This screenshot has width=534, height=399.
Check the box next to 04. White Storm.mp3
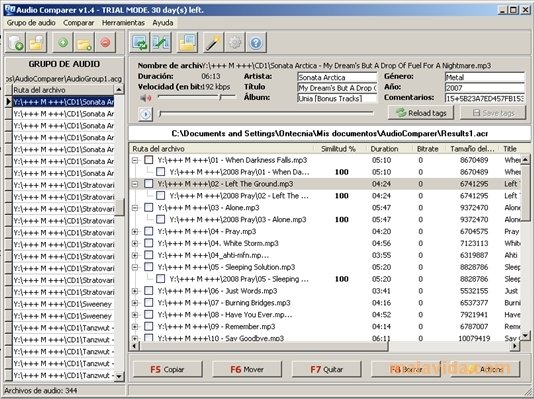pos(148,243)
